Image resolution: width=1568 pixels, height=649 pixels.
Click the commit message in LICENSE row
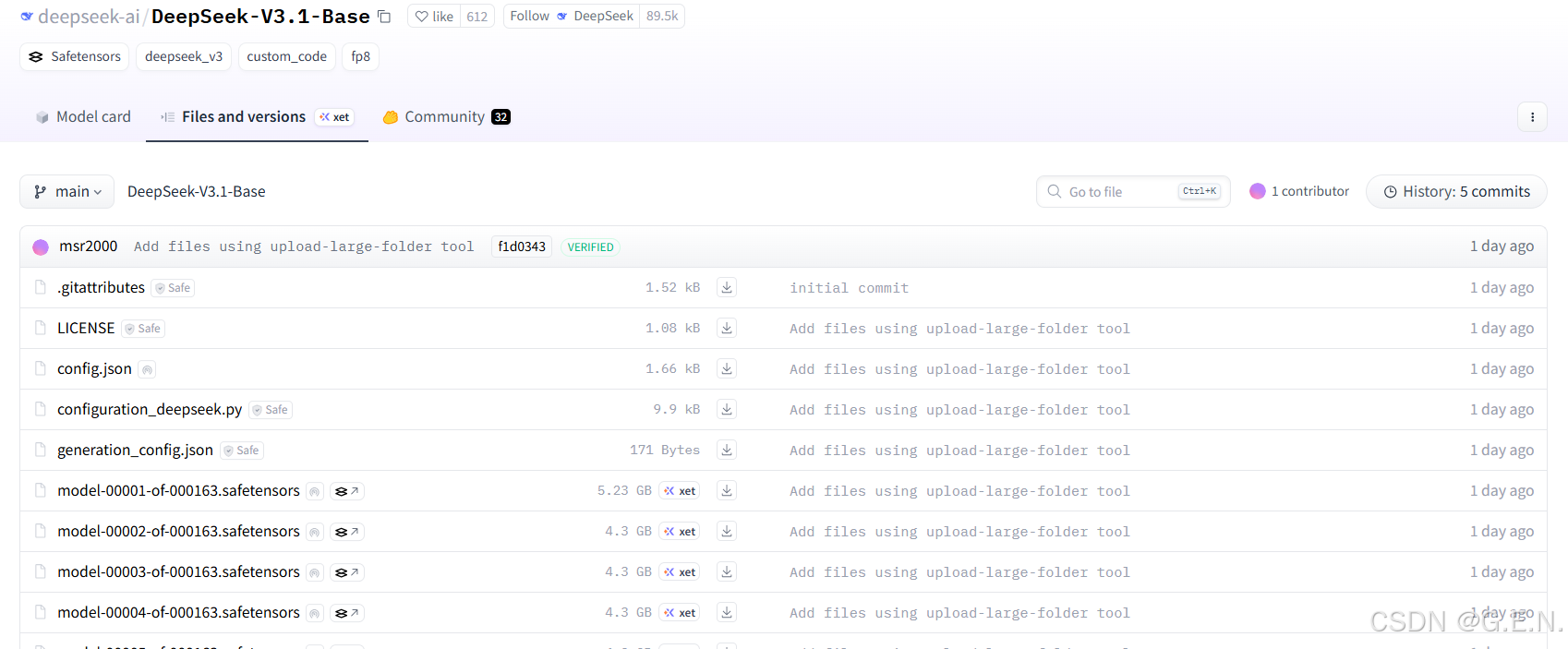coord(959,329)
